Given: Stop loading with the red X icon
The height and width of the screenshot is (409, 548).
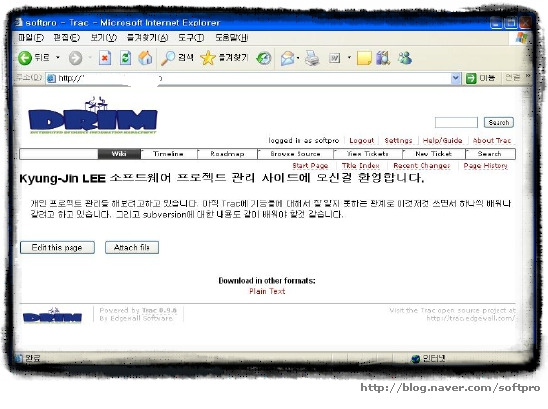Looking at the screenshot, I should (104, 58).
